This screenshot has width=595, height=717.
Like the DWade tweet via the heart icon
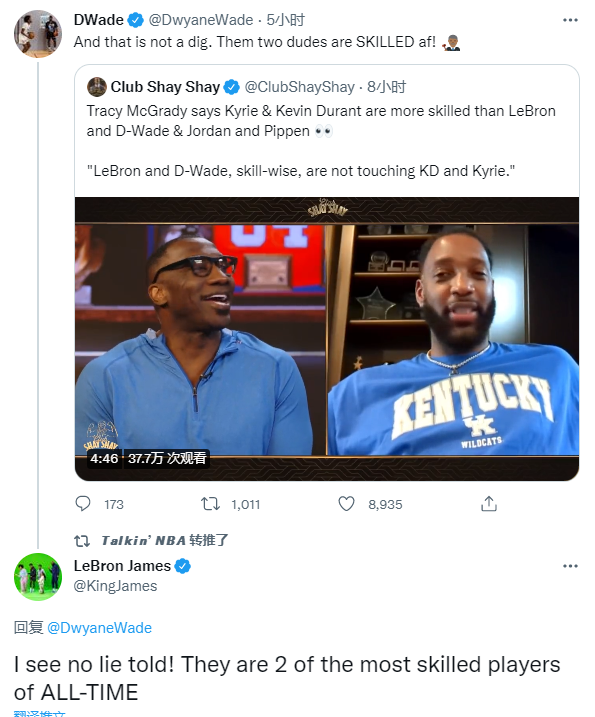(x=346, y=504)
